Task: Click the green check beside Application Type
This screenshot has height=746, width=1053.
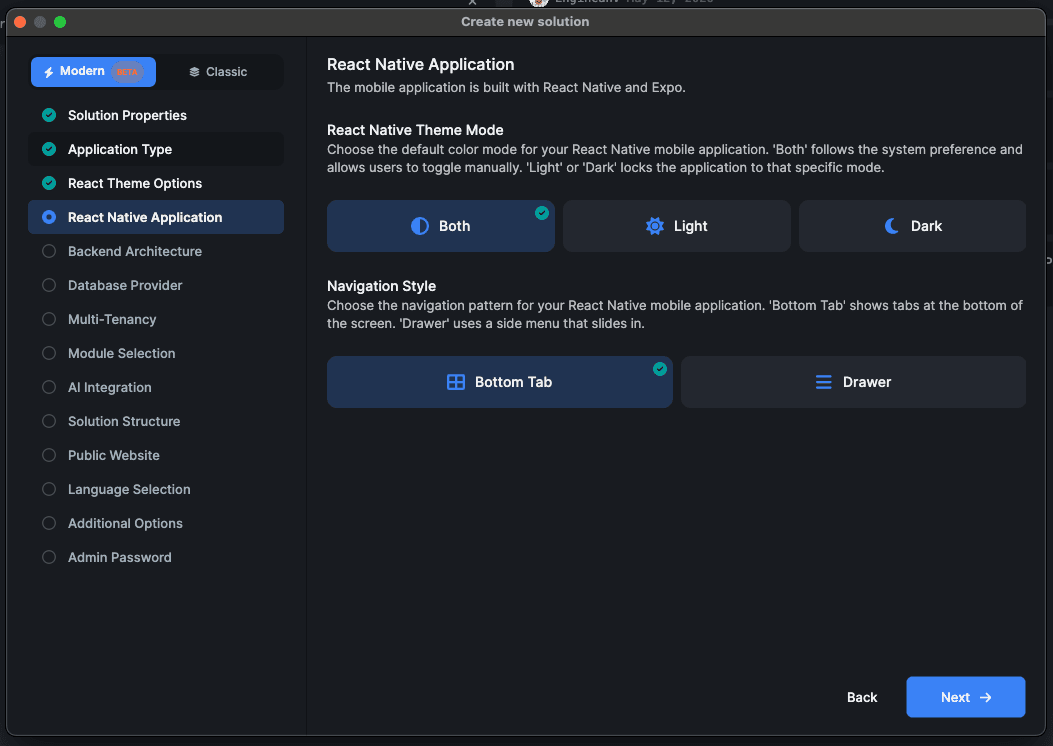Action: pos(49,149)
